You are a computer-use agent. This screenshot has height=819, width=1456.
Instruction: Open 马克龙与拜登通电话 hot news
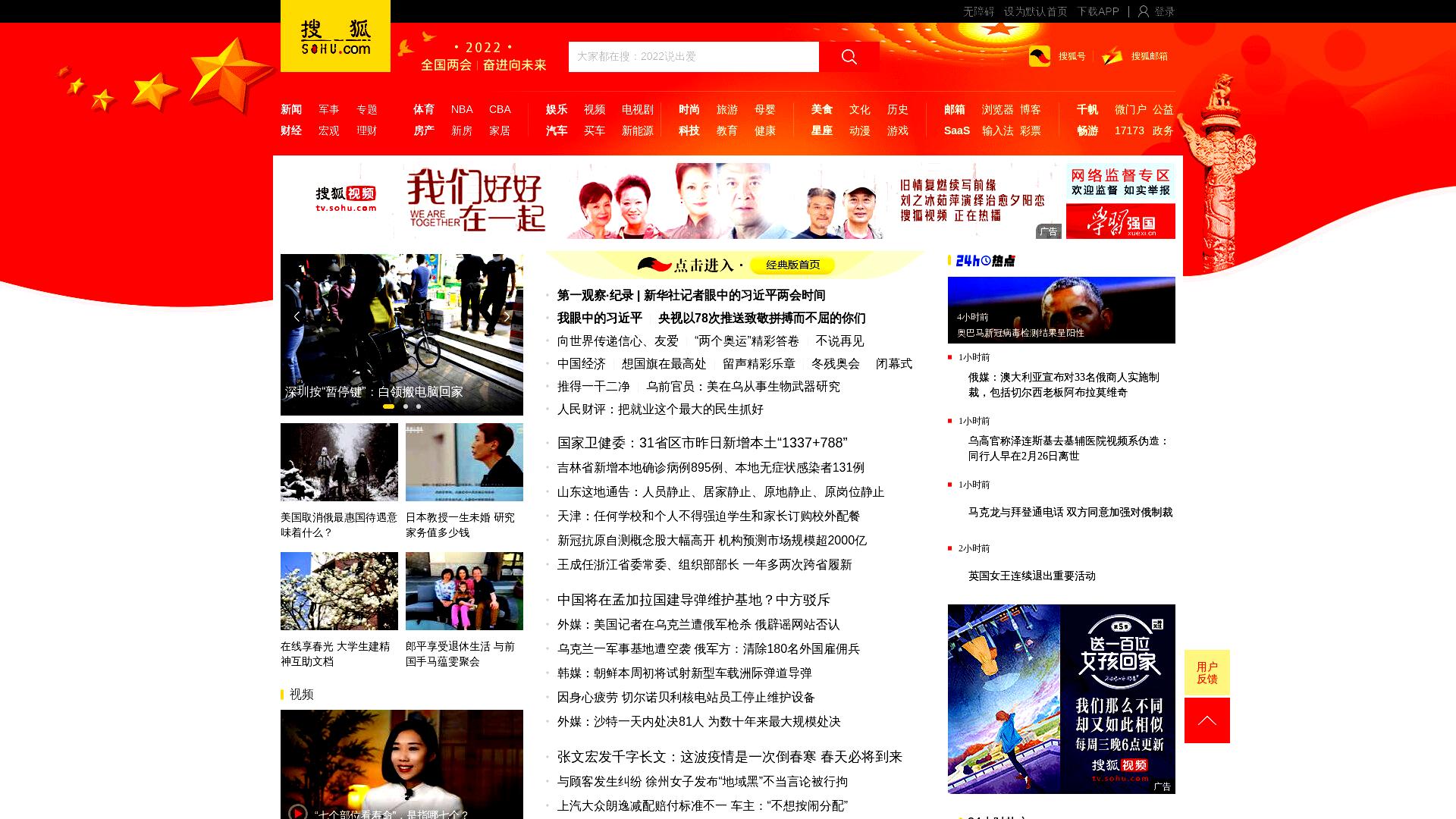click(1070, 513)
